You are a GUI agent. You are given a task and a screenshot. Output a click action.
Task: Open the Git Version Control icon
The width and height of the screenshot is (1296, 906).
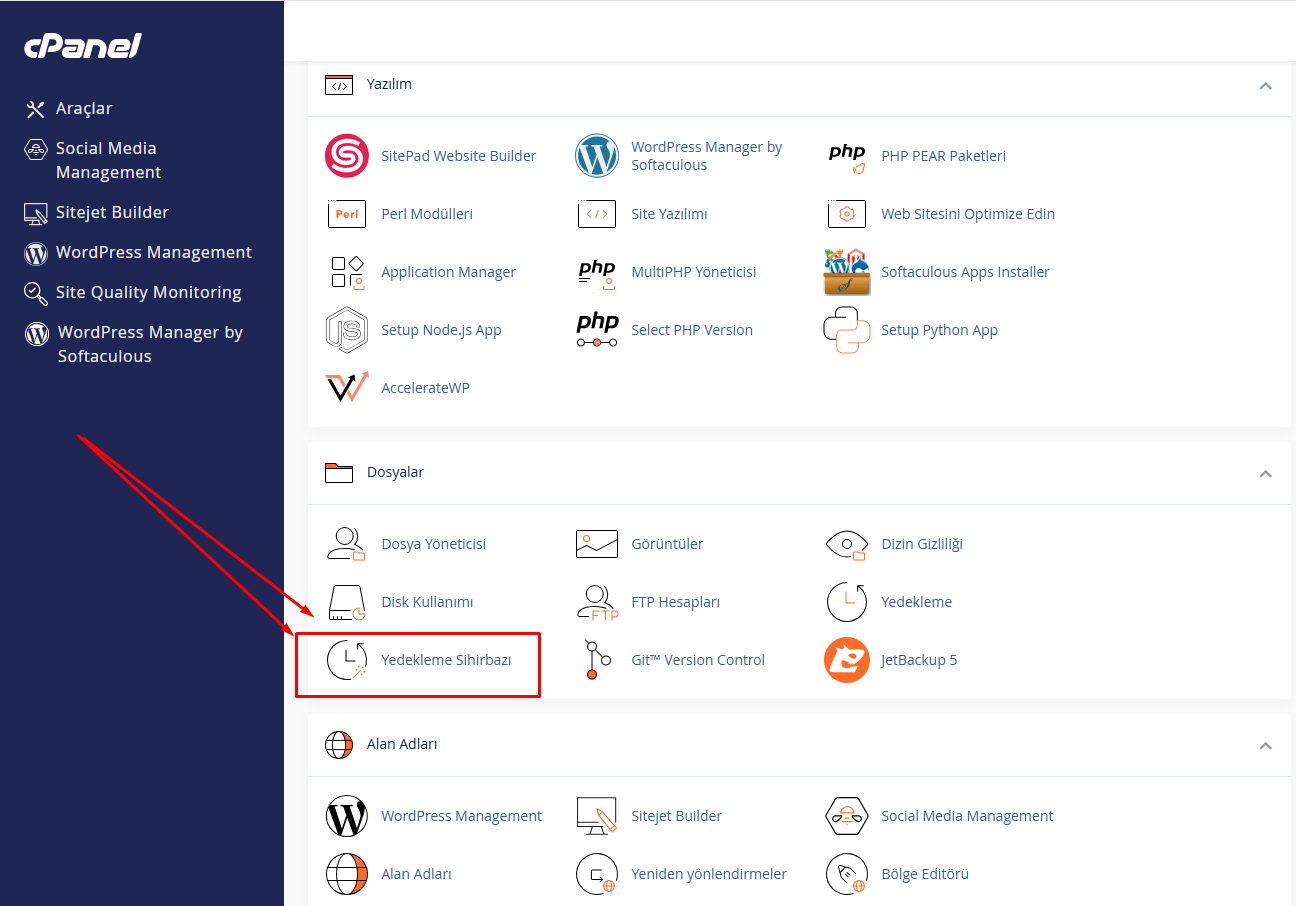[x=597, y=660]
